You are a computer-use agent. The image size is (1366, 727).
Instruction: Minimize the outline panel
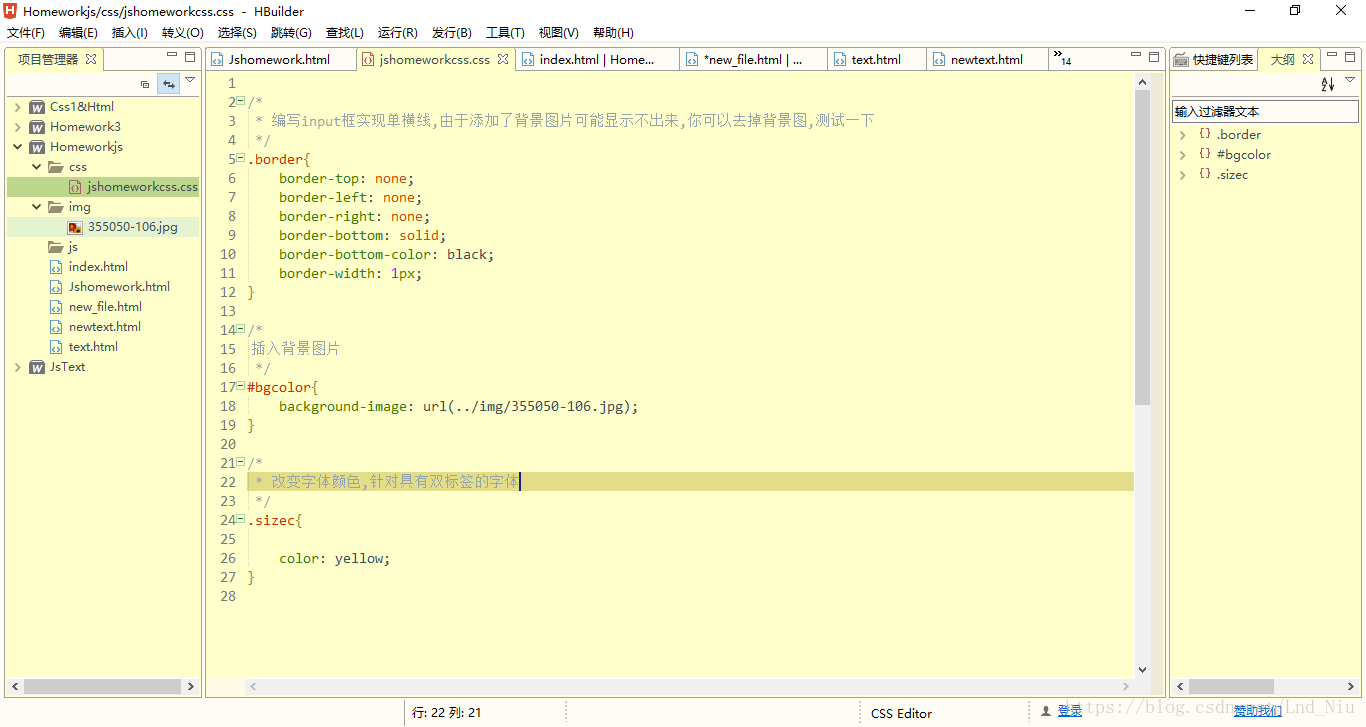pyautogui.click(x=1331, y=57)
